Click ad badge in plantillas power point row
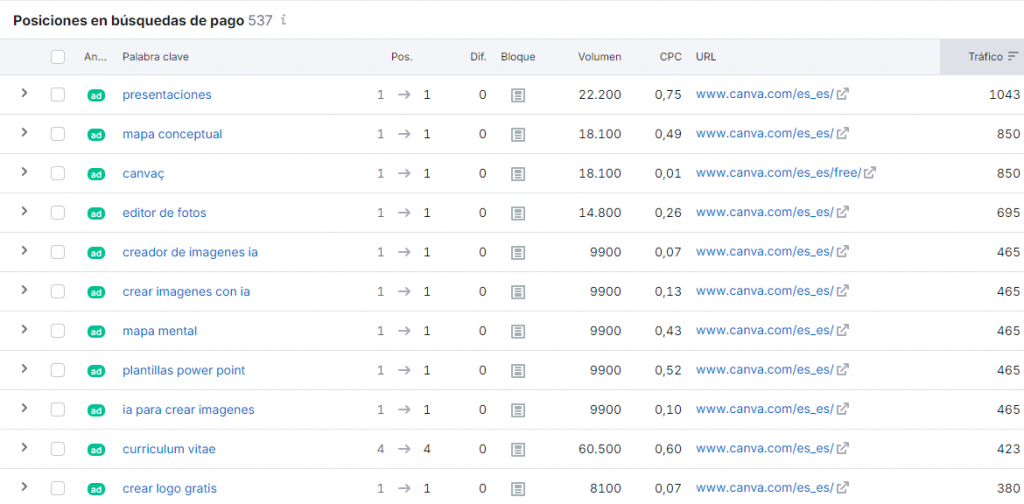This screenshot has height=504, width=1024. 96,371
